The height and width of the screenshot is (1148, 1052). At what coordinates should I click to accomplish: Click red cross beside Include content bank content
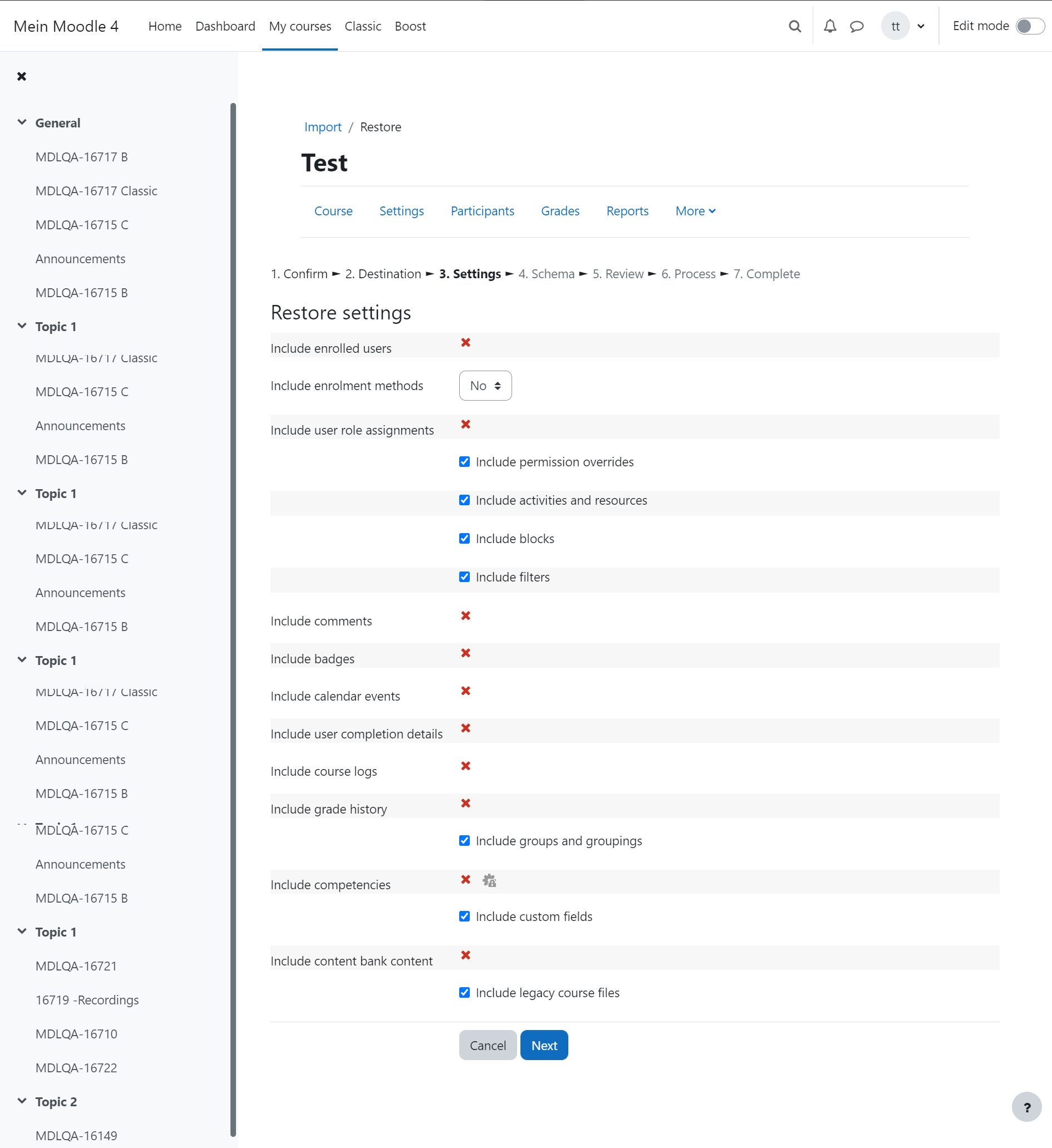(x=465, y=955)
